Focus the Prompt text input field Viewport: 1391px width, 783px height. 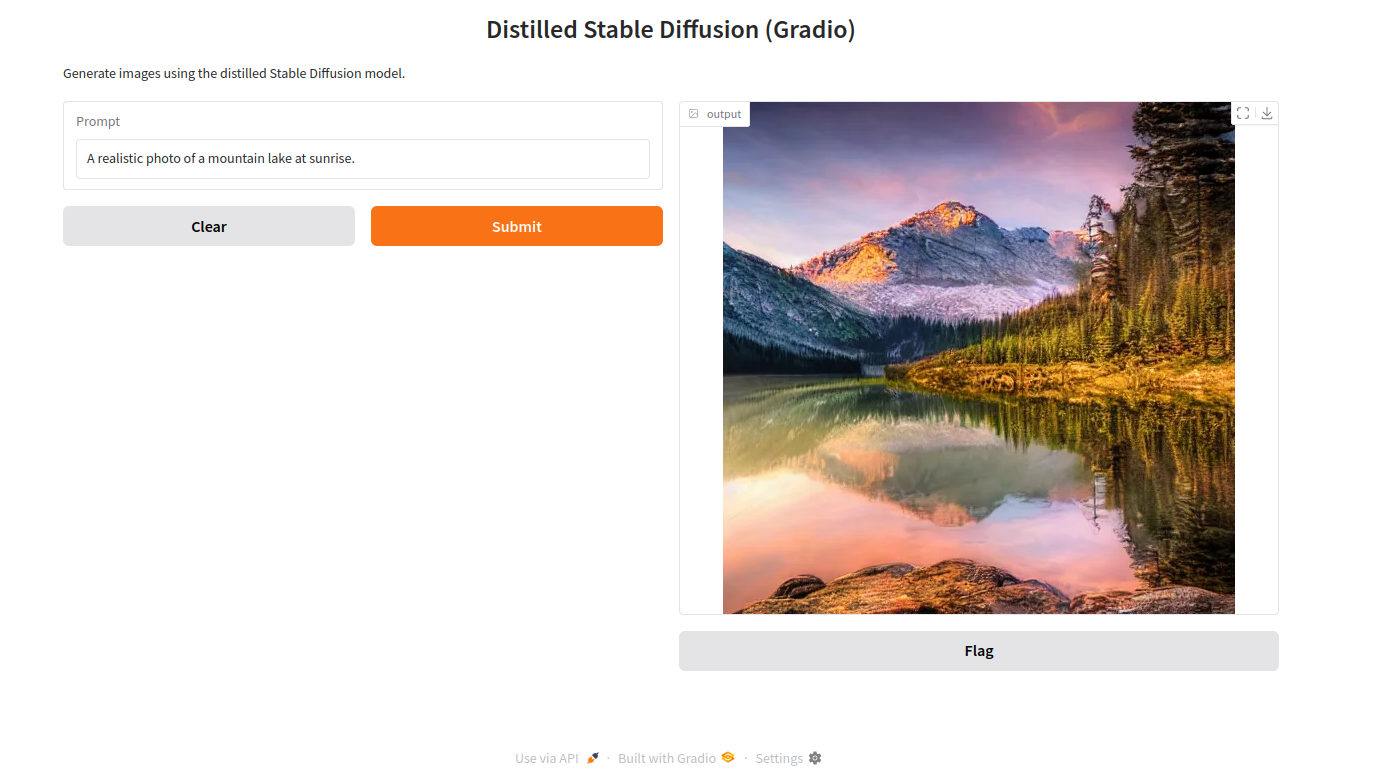pos(363,159)
